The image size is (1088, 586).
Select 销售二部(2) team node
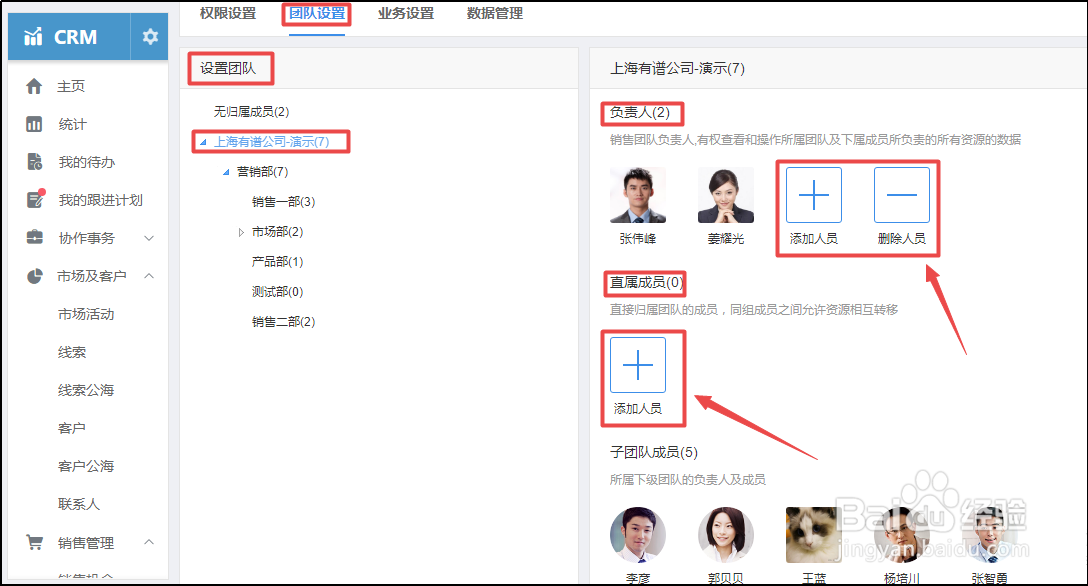283,322
